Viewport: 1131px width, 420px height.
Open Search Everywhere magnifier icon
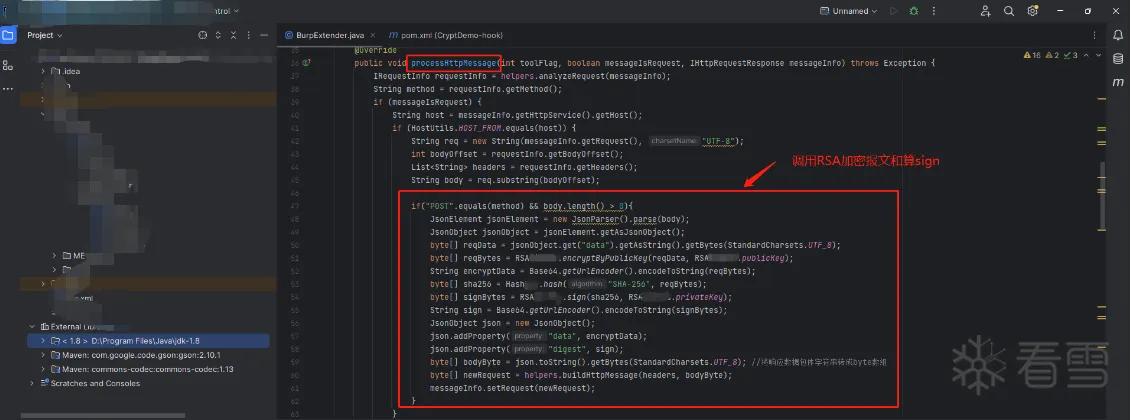(x=1009, y=11)
